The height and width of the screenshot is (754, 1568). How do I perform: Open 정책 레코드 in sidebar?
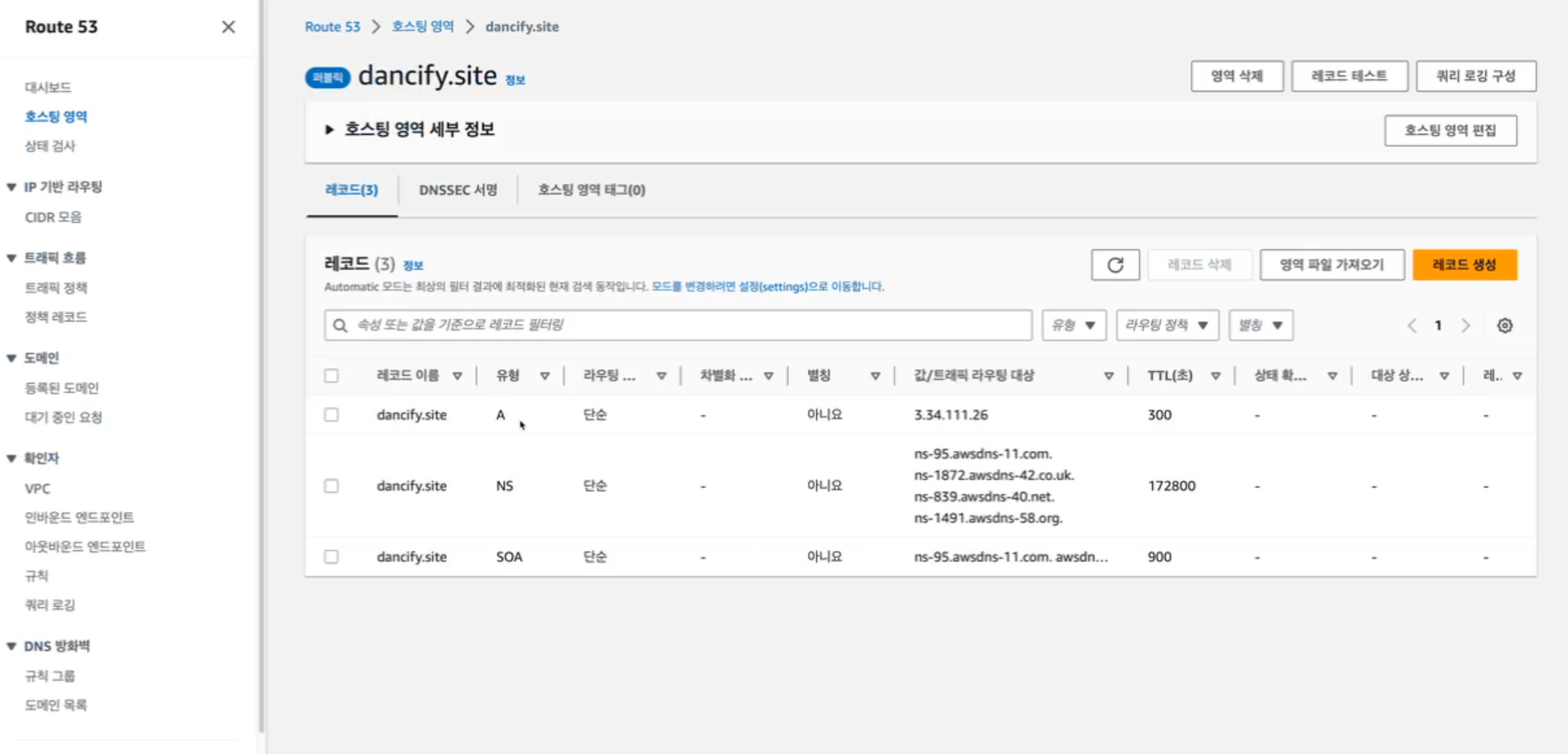click(55, 317)
